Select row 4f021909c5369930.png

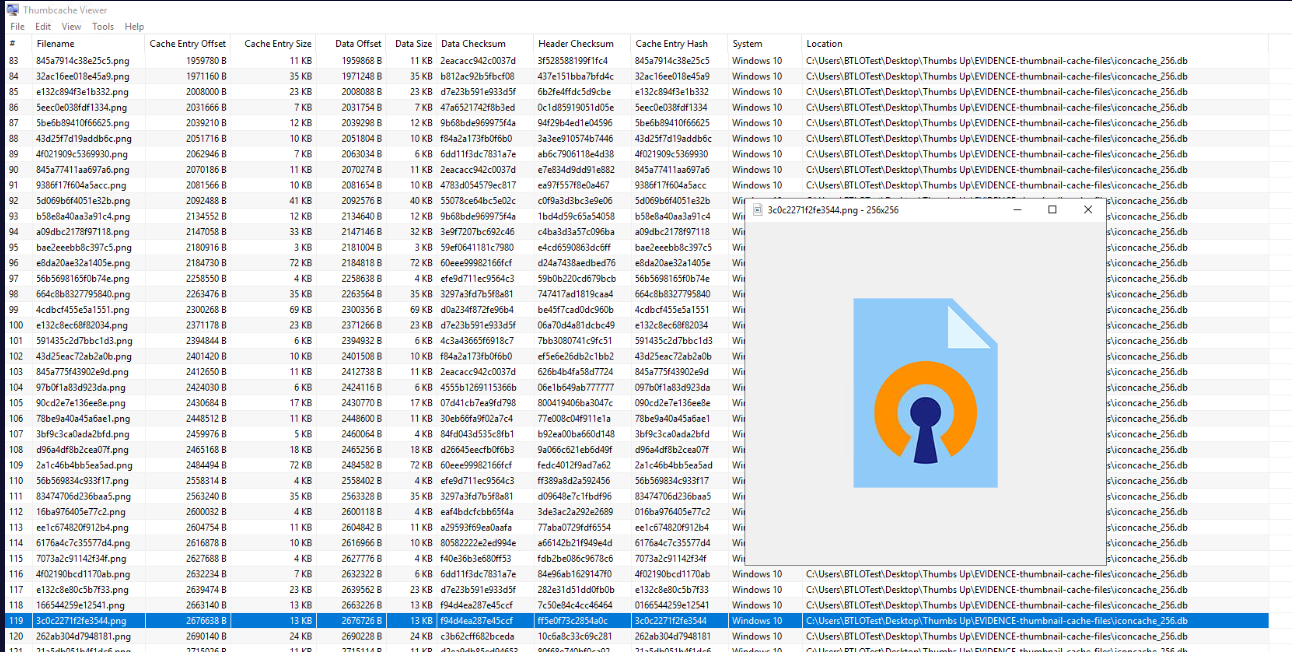point(636,154)
